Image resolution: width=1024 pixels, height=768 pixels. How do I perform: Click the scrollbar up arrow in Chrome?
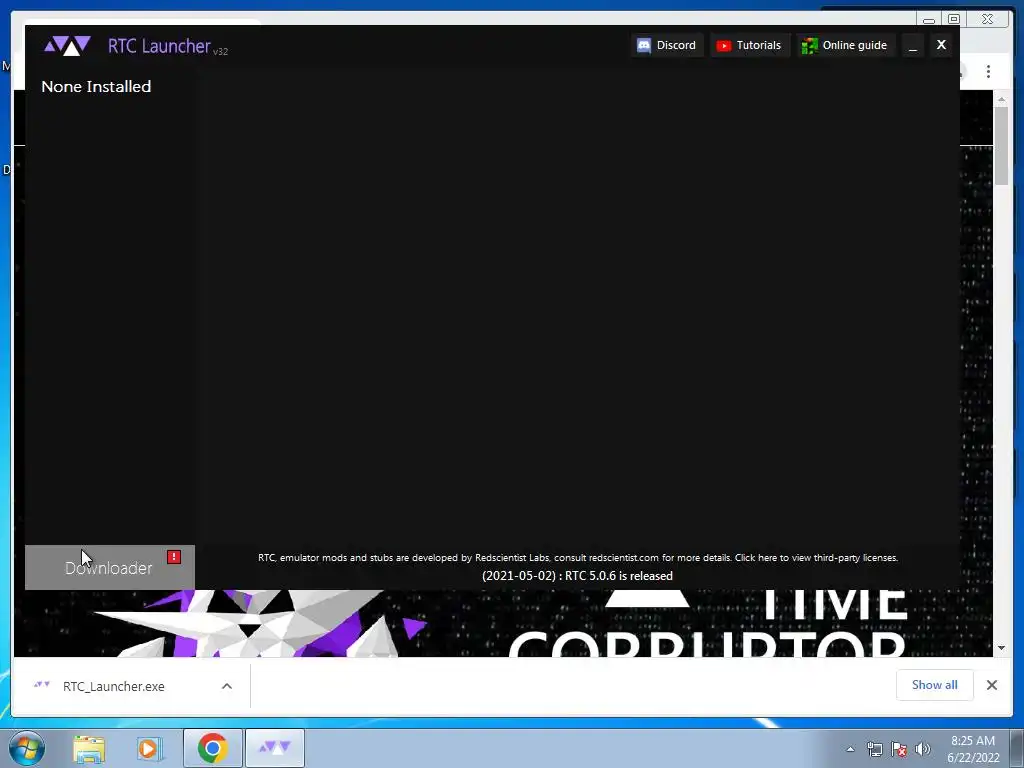(x=1002, y=99)
